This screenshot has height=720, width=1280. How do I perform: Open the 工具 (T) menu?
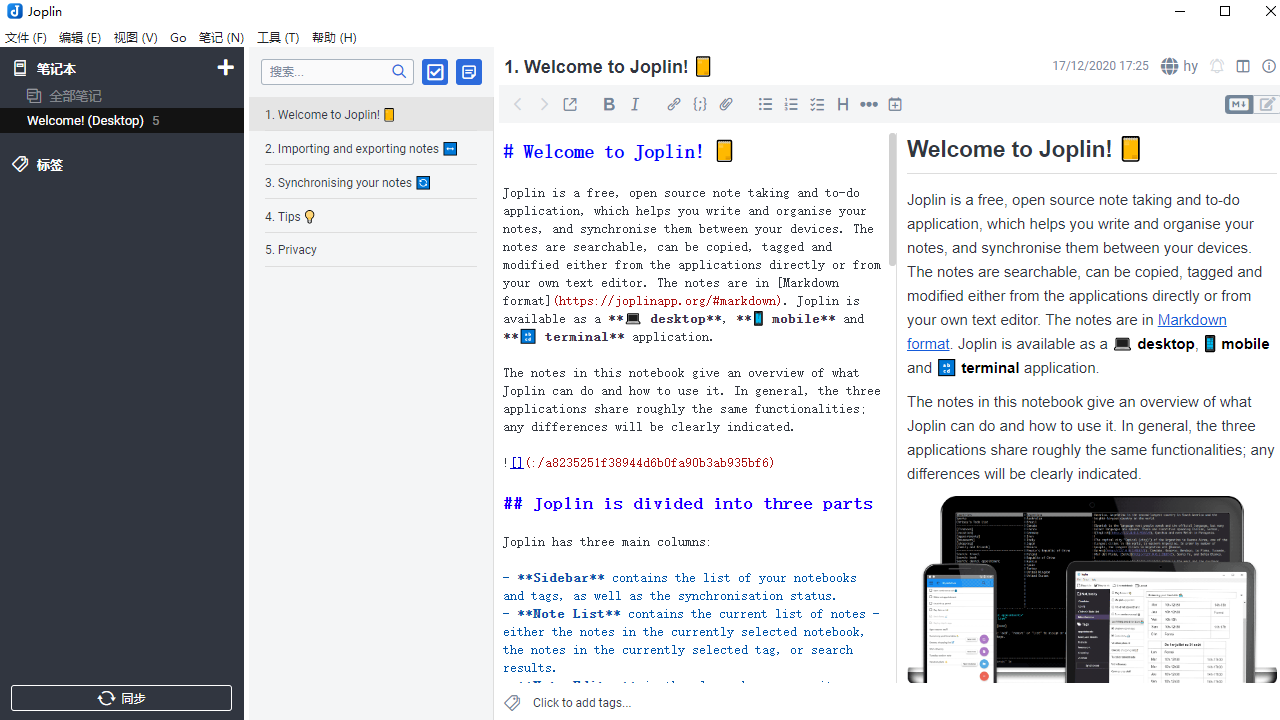(278, 38)
